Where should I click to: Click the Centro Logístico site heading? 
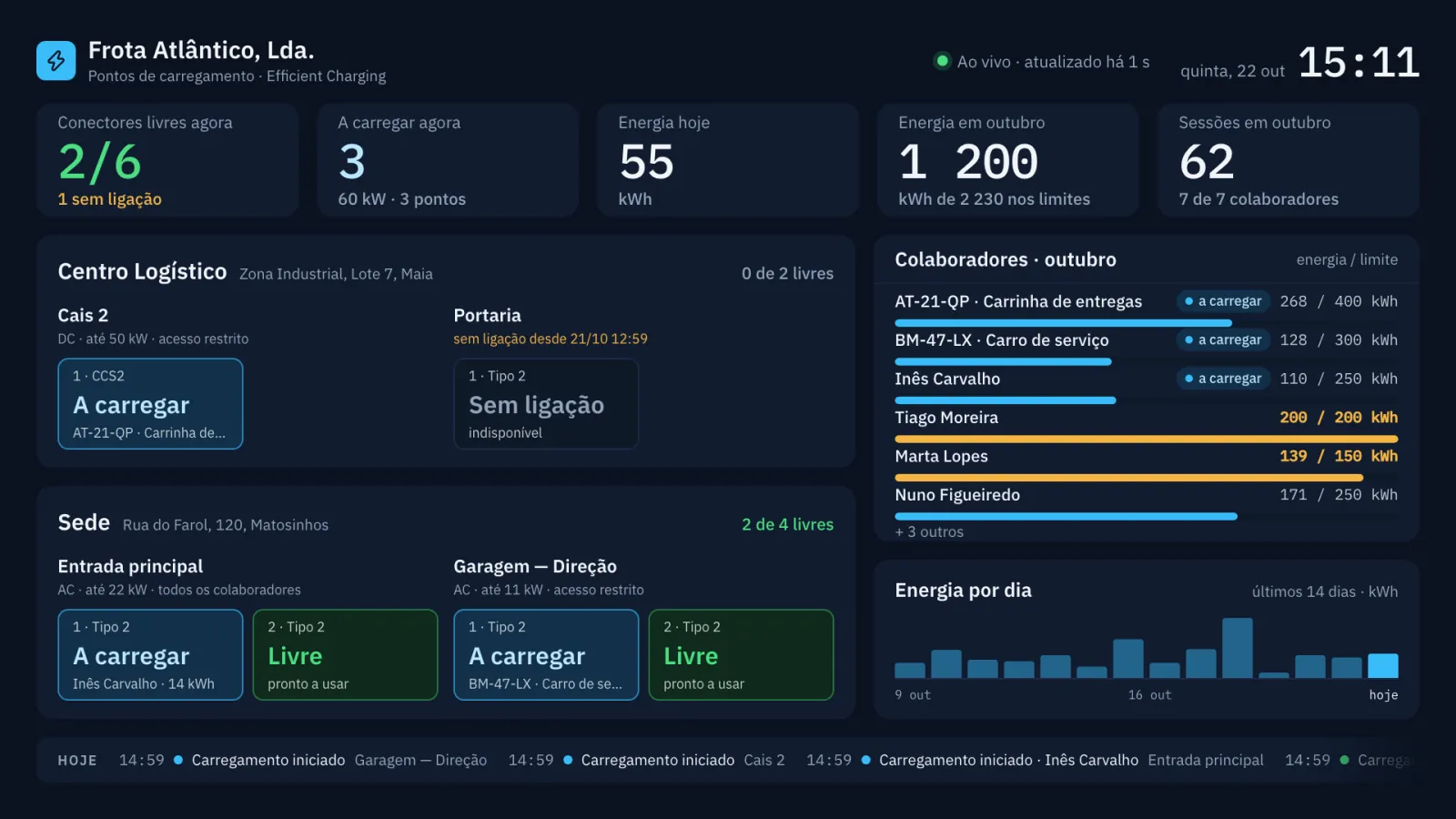click(x=143, y=271)
